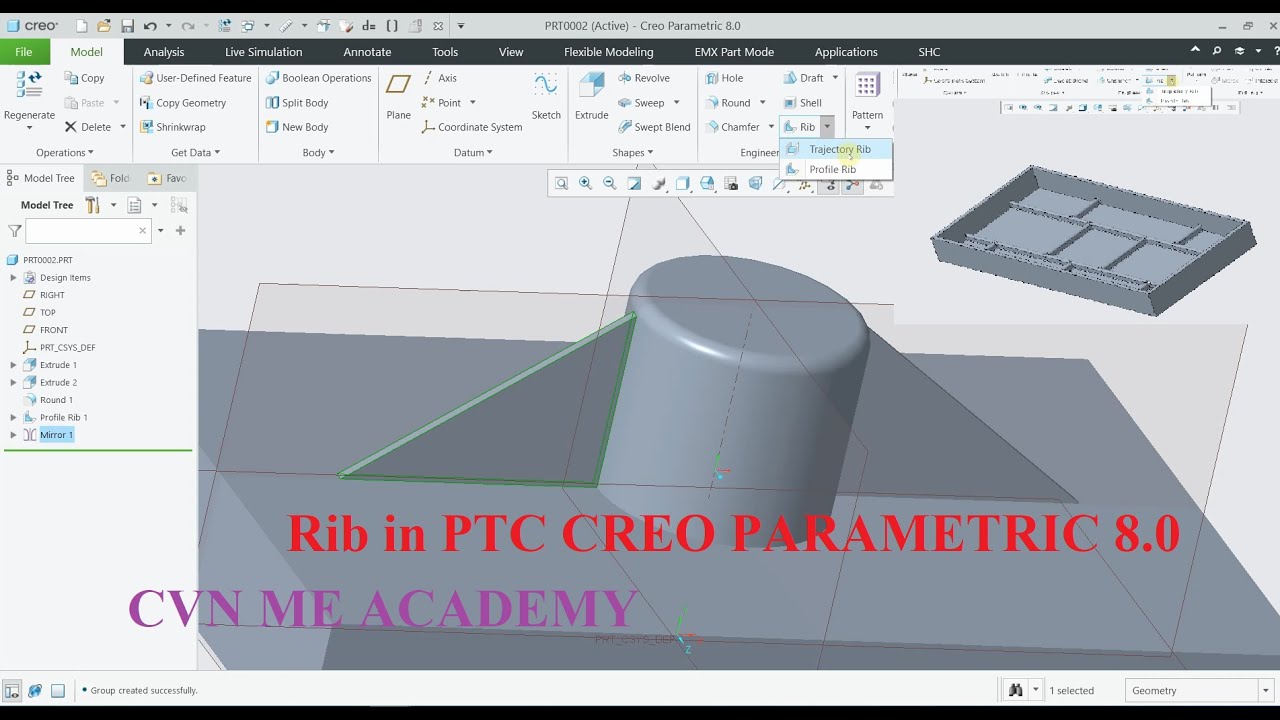Expand the Mirror 1 feature
Viewport: 1280px width, 720px height.
pos(13,435)
